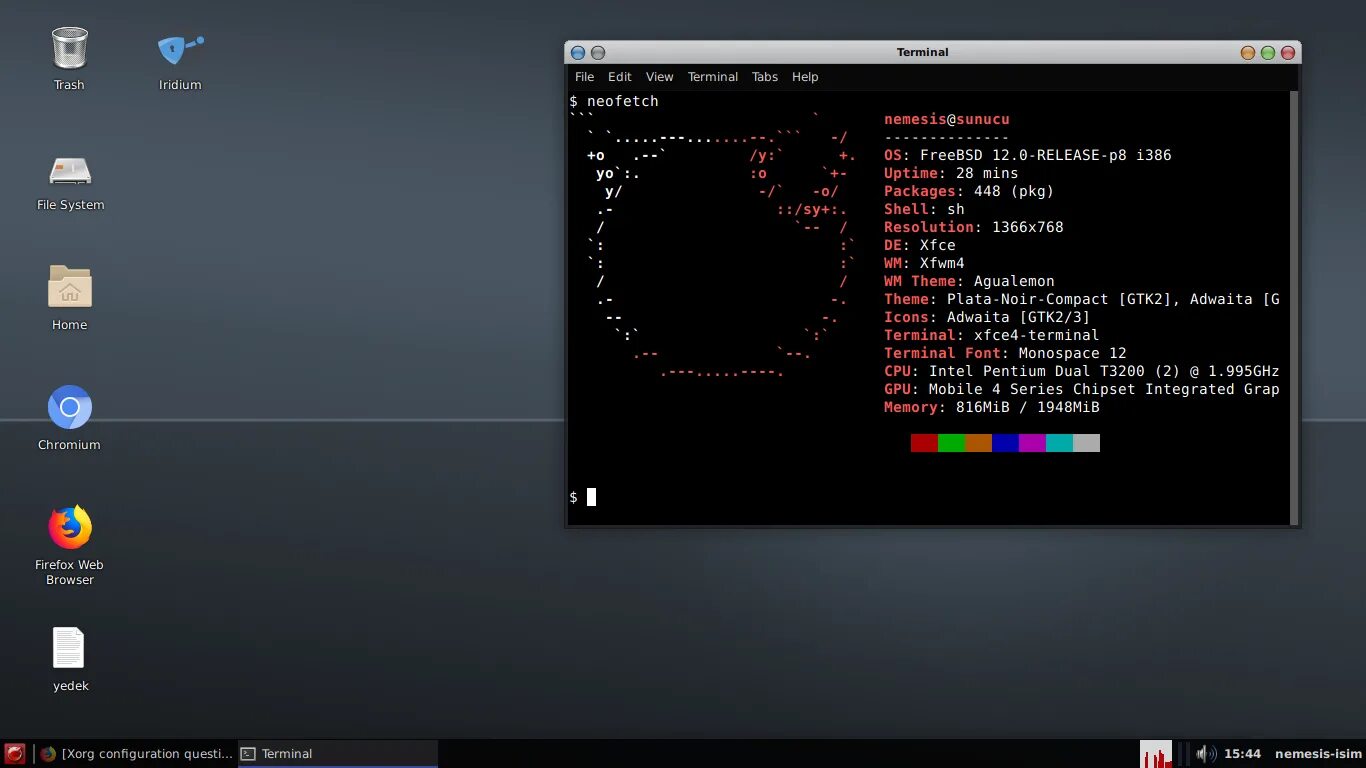Open the File menu in Terminal
Image resolution: width=1366 pixels, height=768 pixels.
tap(584, 77)
